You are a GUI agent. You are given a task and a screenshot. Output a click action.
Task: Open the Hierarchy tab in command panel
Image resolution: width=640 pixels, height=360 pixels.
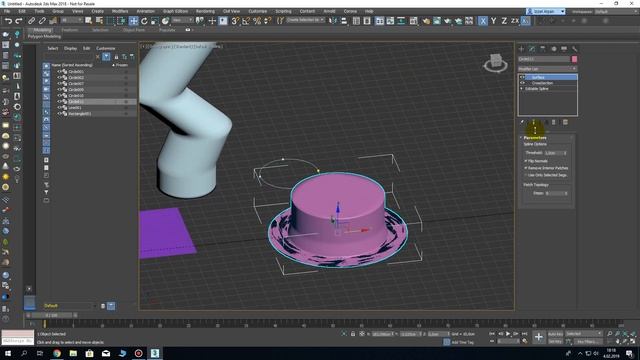542,49
